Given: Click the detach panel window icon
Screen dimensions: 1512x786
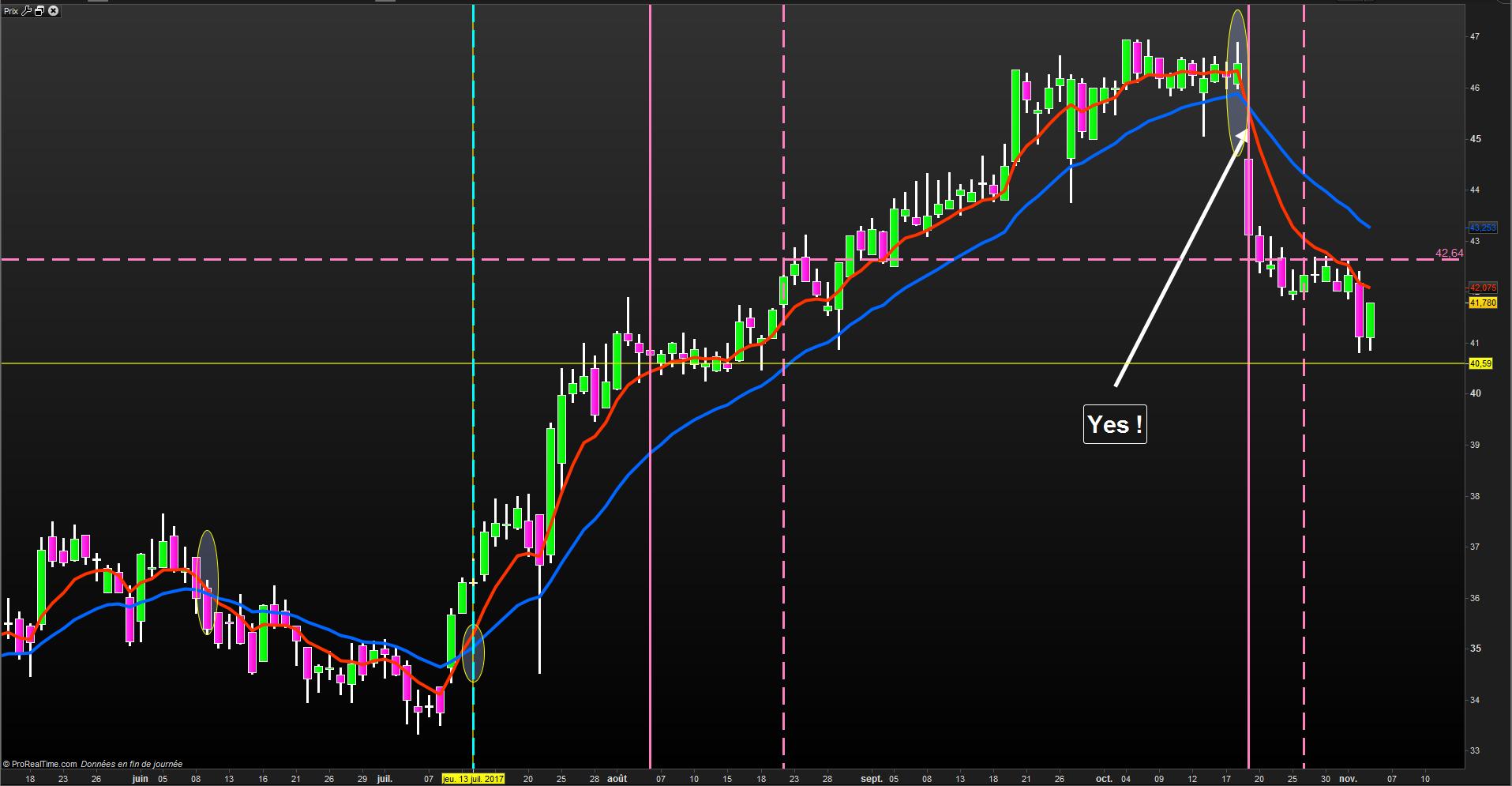Looking at the screenshot, I should click(x=39, y=11).
